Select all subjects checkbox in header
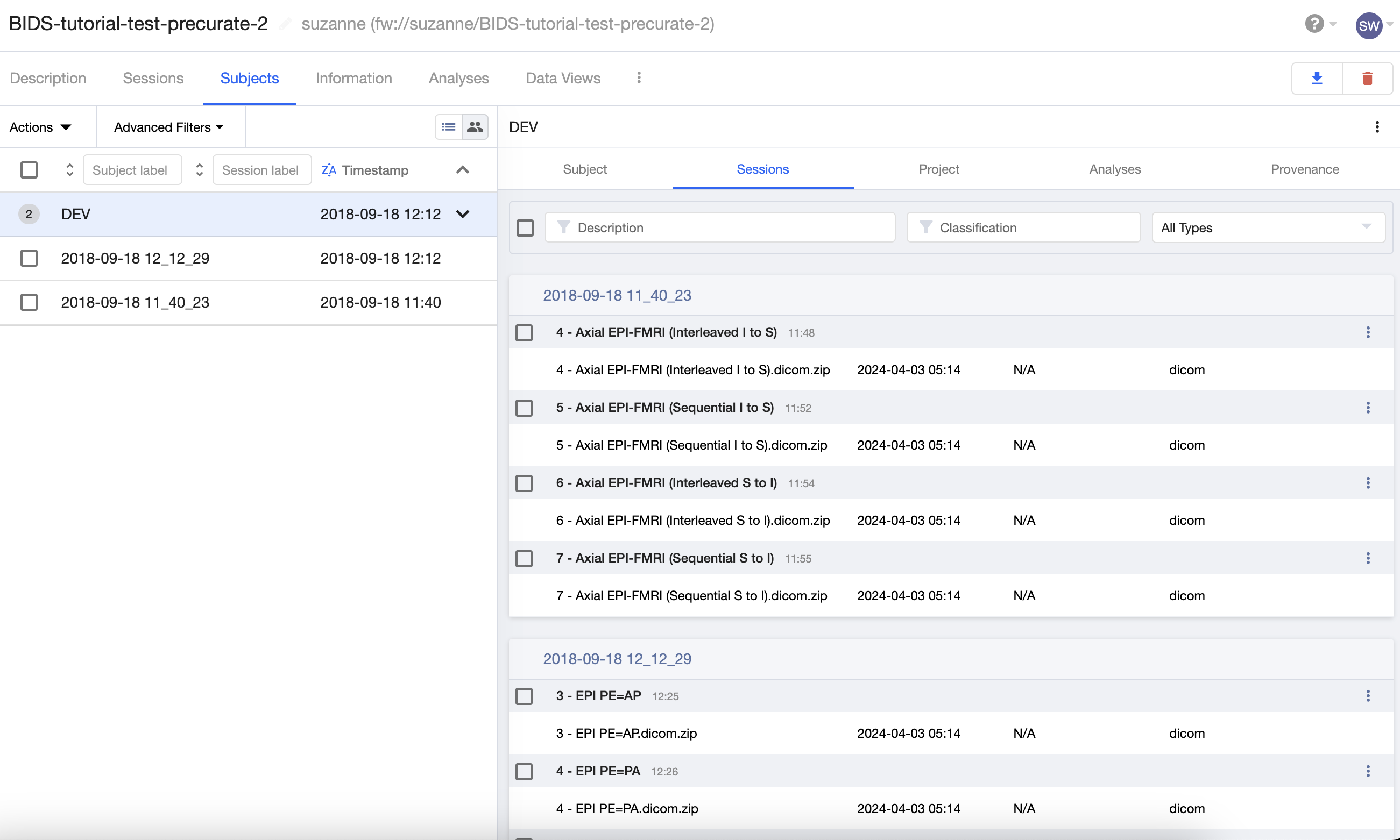Viewport: 1400px width, 840px height. (x=29, y=170)
